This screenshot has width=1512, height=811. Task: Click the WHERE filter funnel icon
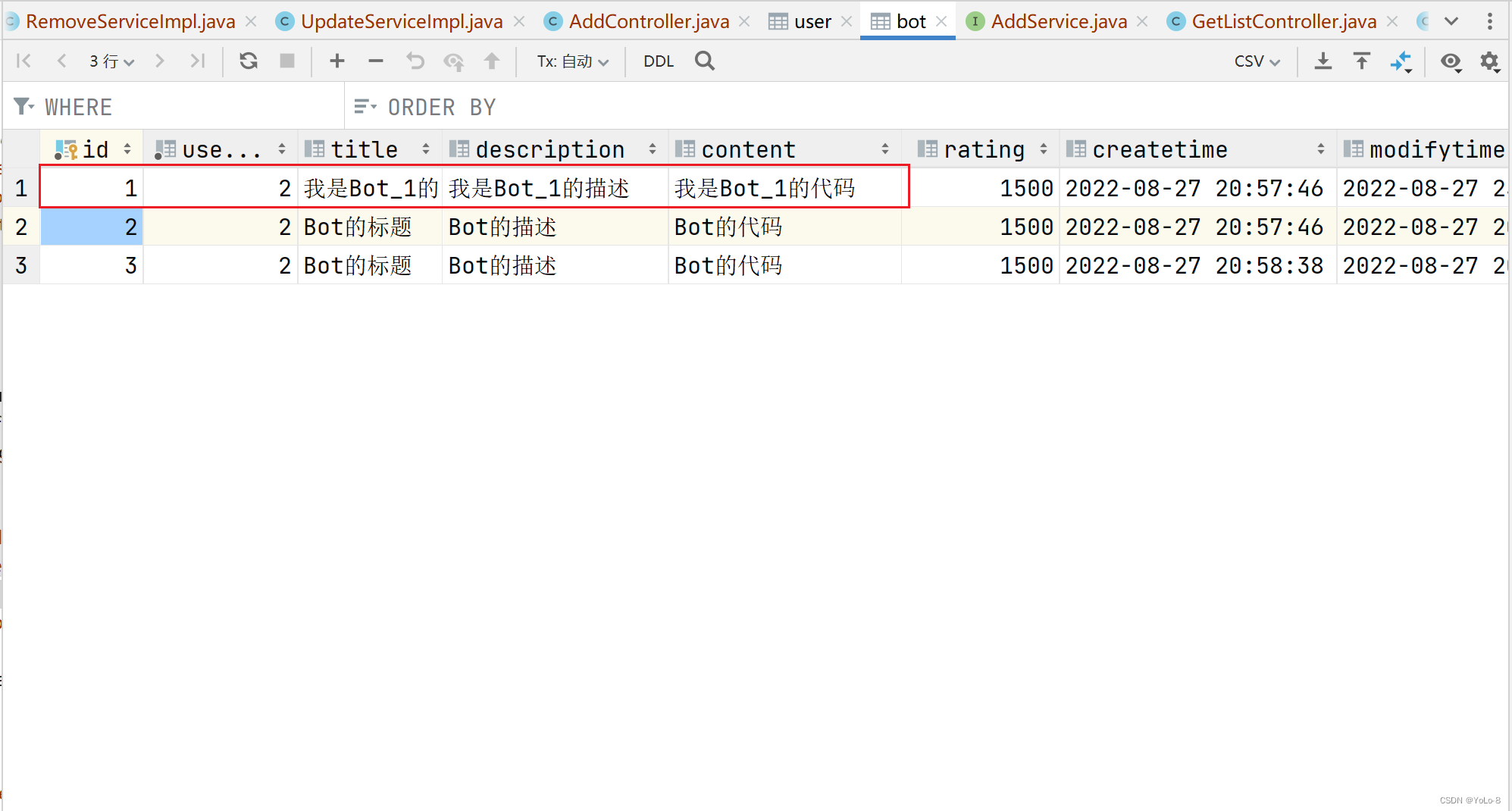[x=23, y=107]
